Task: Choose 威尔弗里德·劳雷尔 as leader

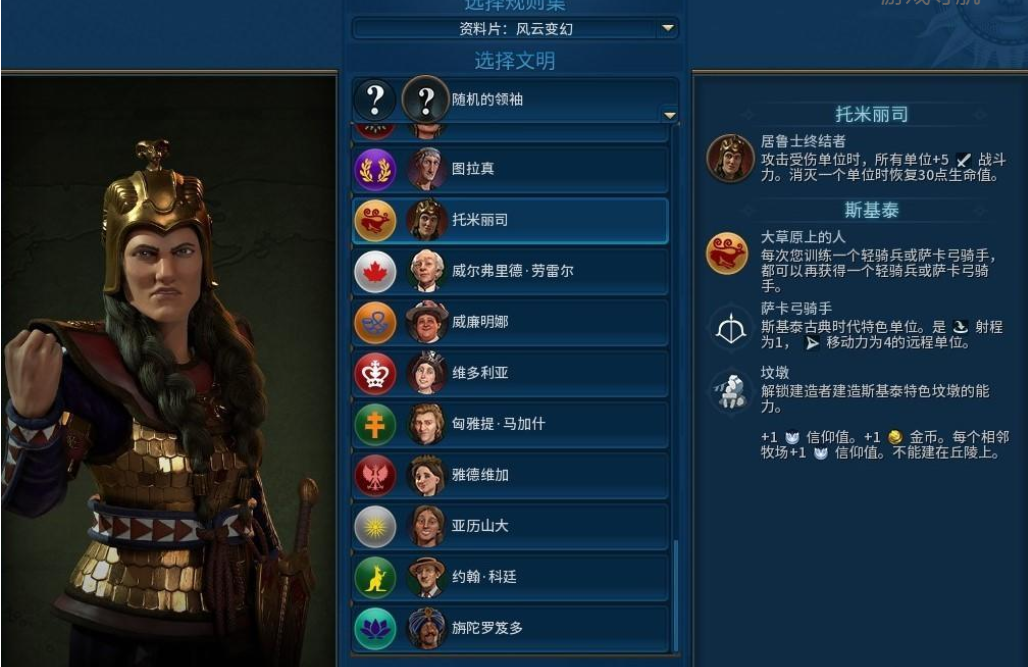Action: pyautogui.click(x=511, y=272)
